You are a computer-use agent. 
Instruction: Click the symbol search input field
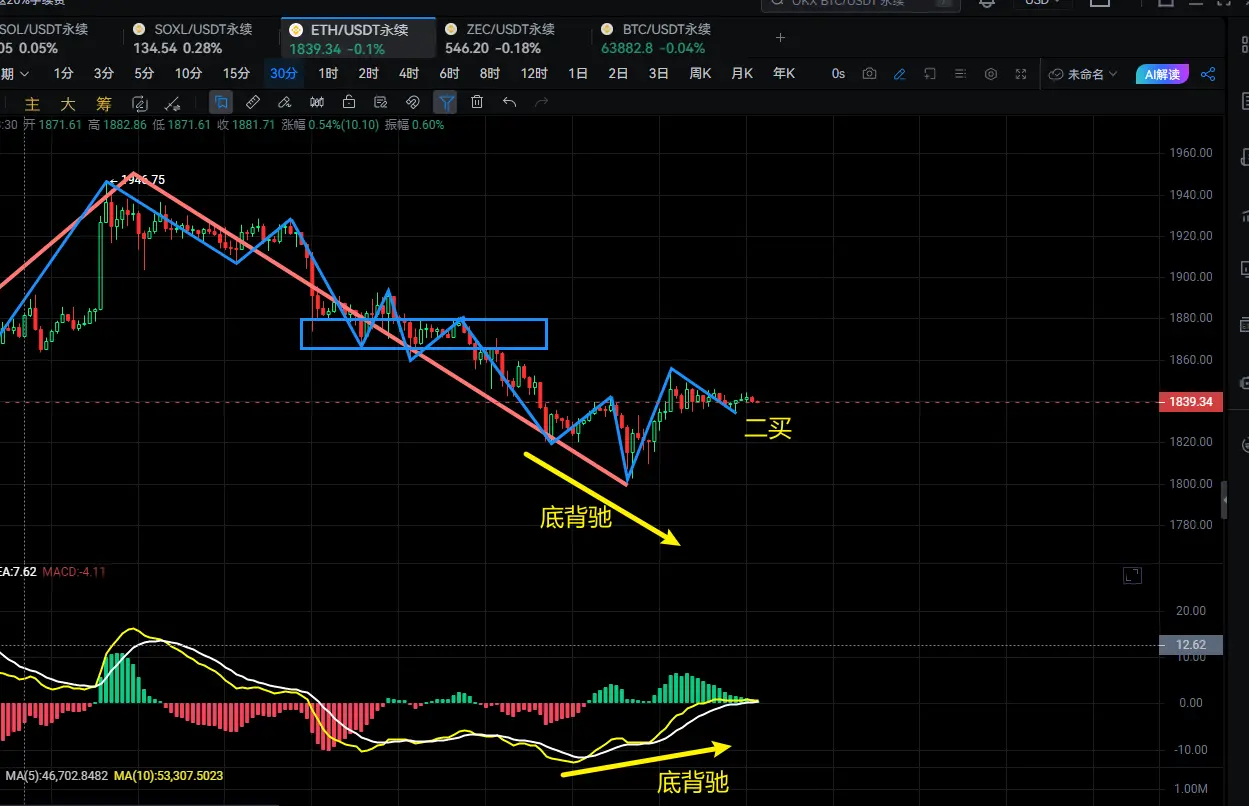[860, 3]
